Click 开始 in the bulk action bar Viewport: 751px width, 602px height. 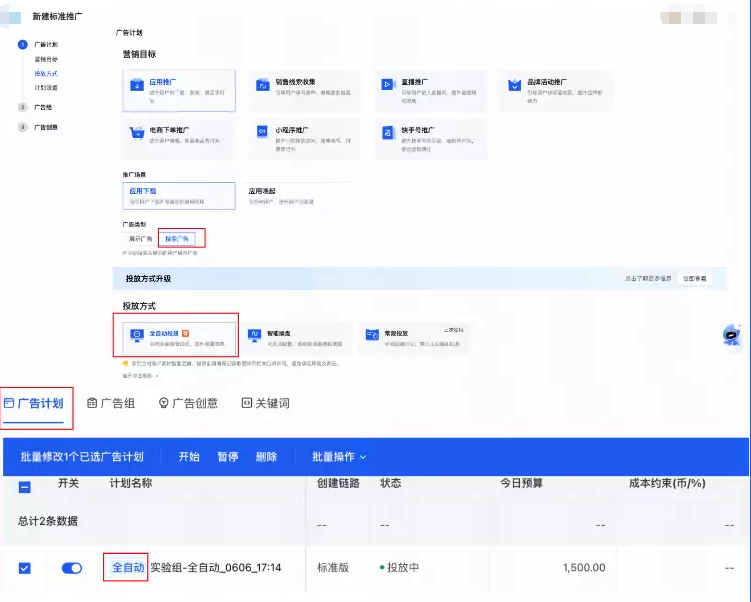(x=189, y=457)
